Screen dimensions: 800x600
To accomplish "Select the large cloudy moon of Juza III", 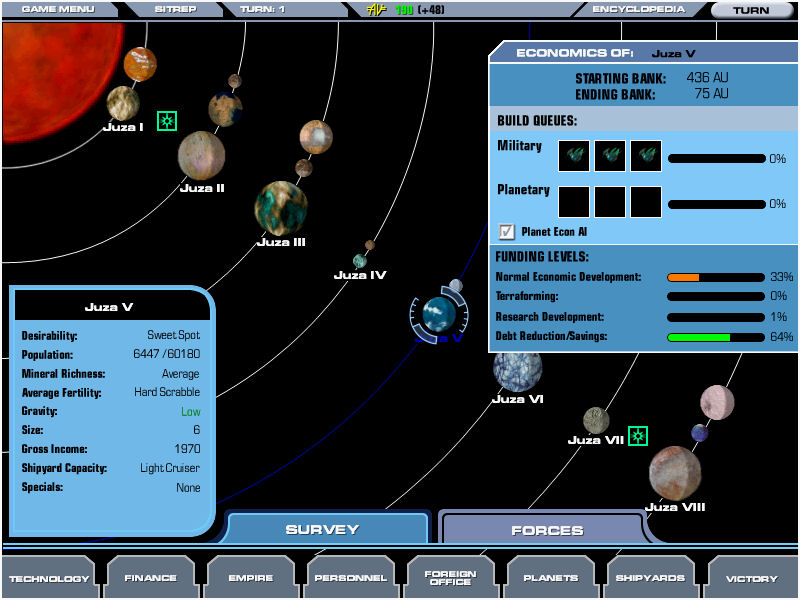I will point(316,137).
